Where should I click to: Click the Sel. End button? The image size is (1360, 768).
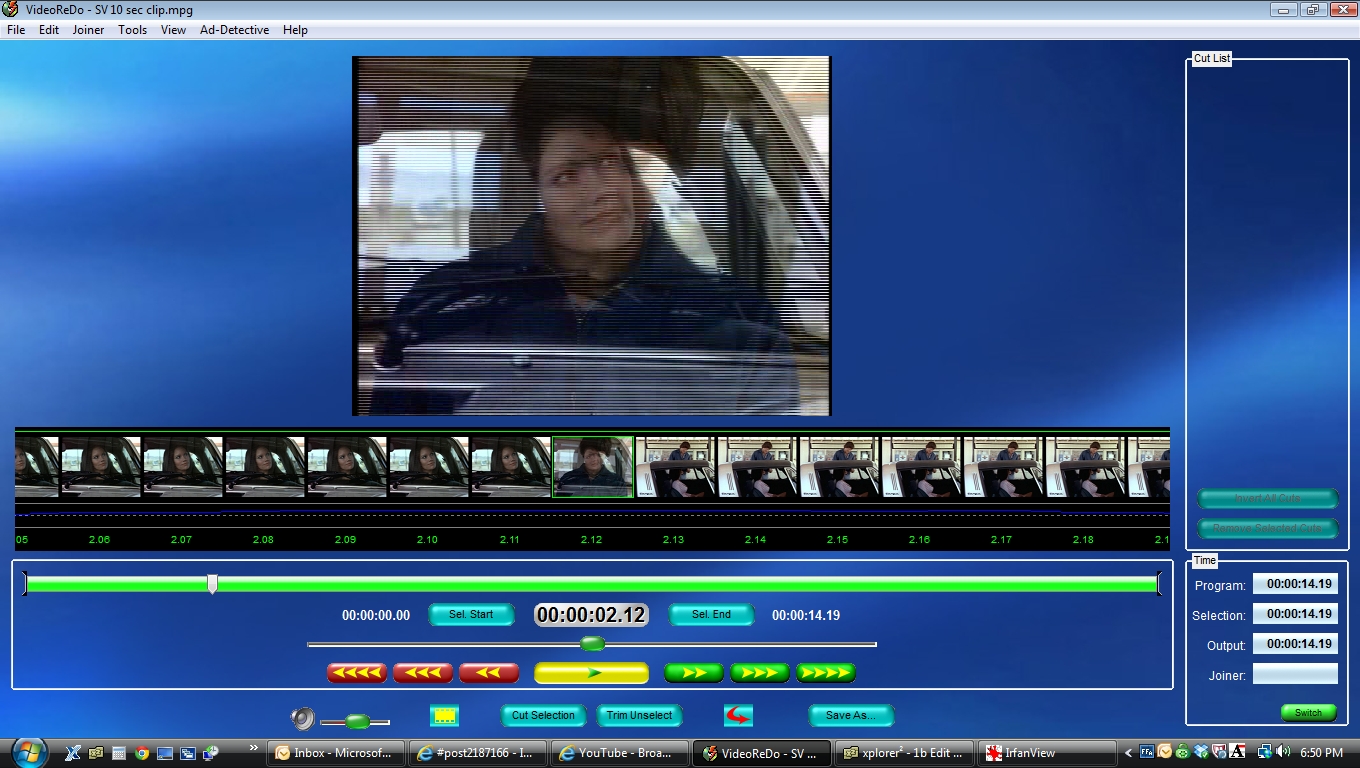(x=711, y=615)
